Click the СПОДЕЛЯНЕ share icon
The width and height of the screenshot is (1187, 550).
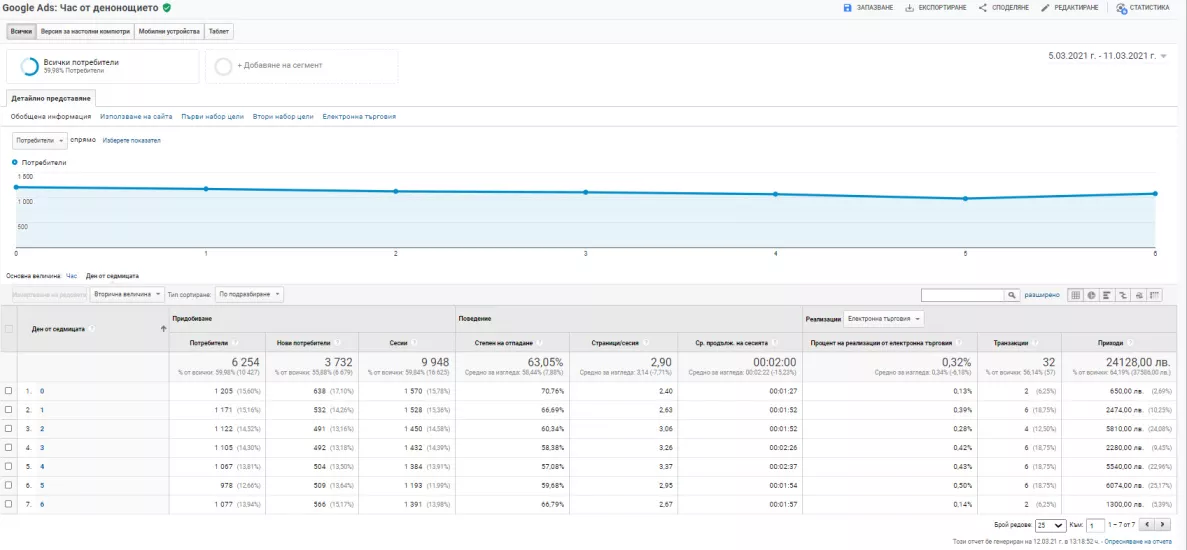pyautogui.click(x=982, y=8)
